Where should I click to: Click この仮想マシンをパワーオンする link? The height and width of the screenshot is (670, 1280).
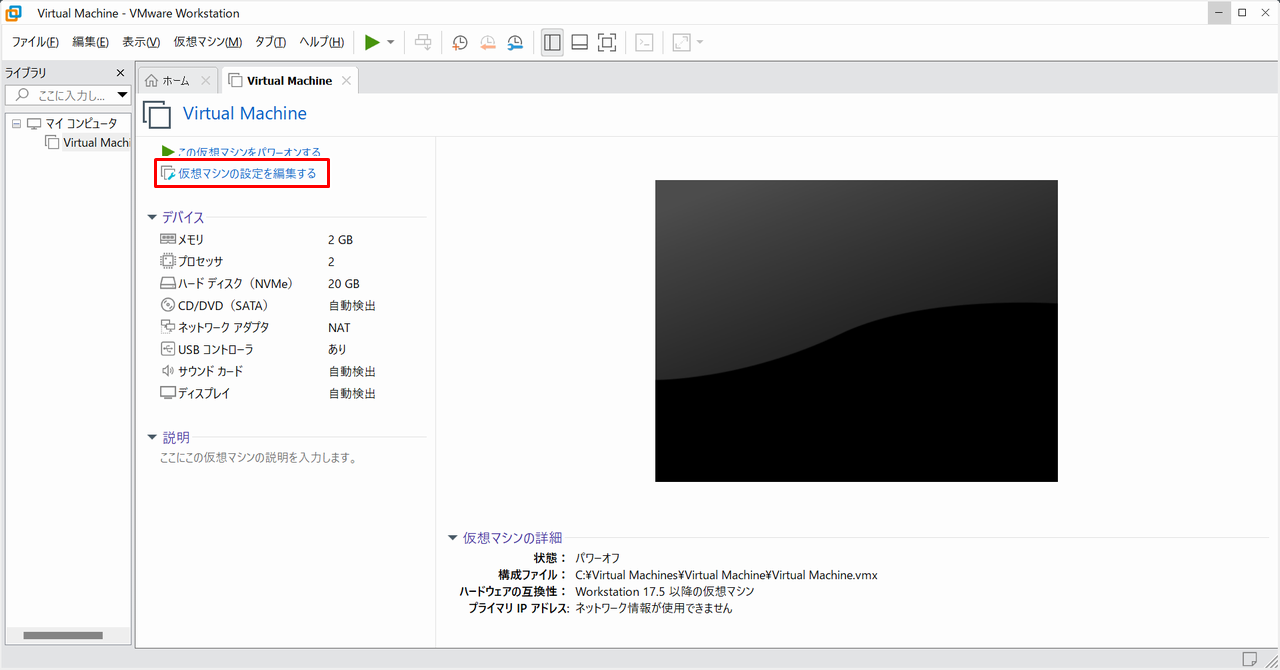pos(248,152)
